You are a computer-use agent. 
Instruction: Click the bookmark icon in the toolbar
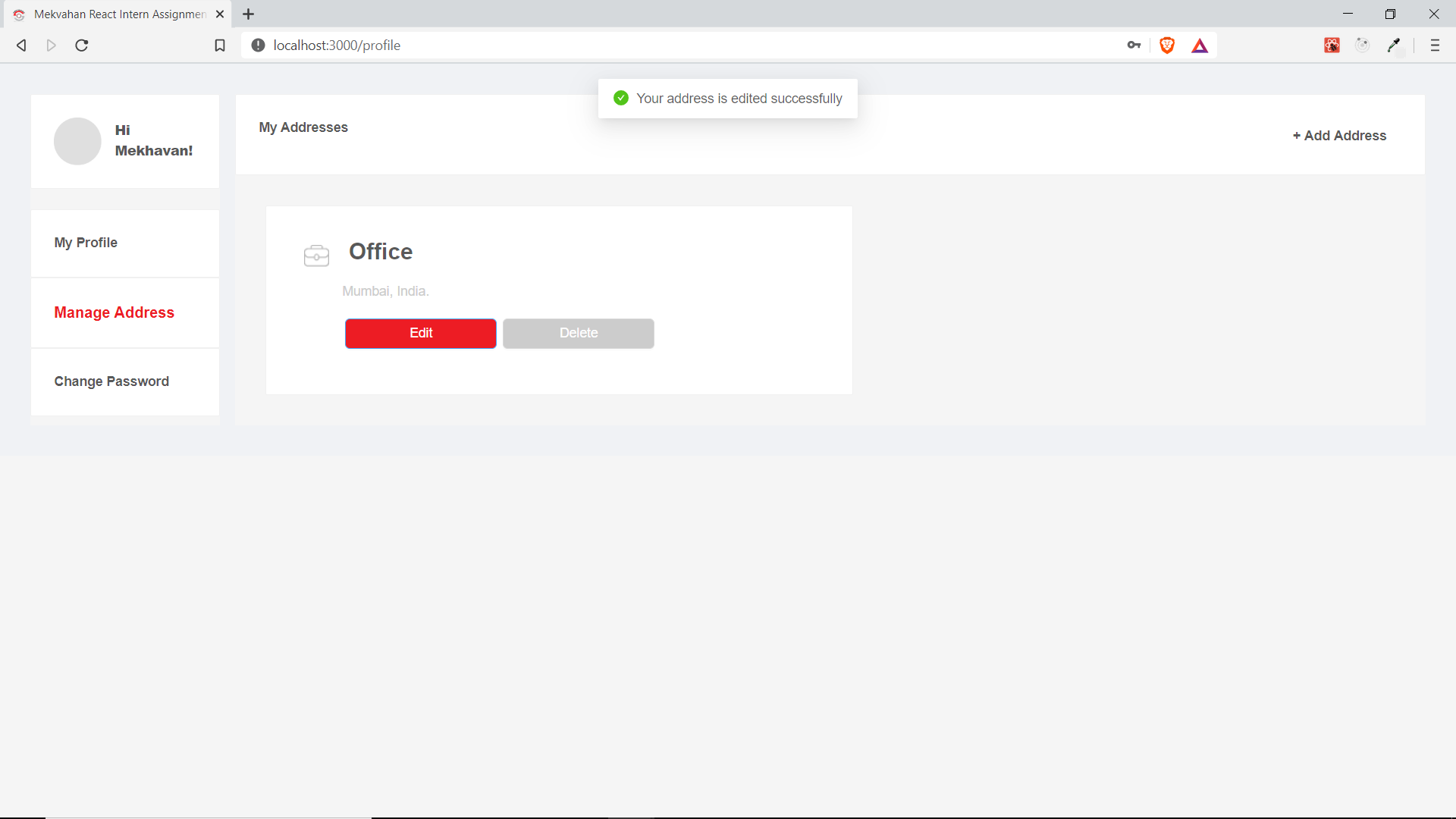tap(220, 45)
